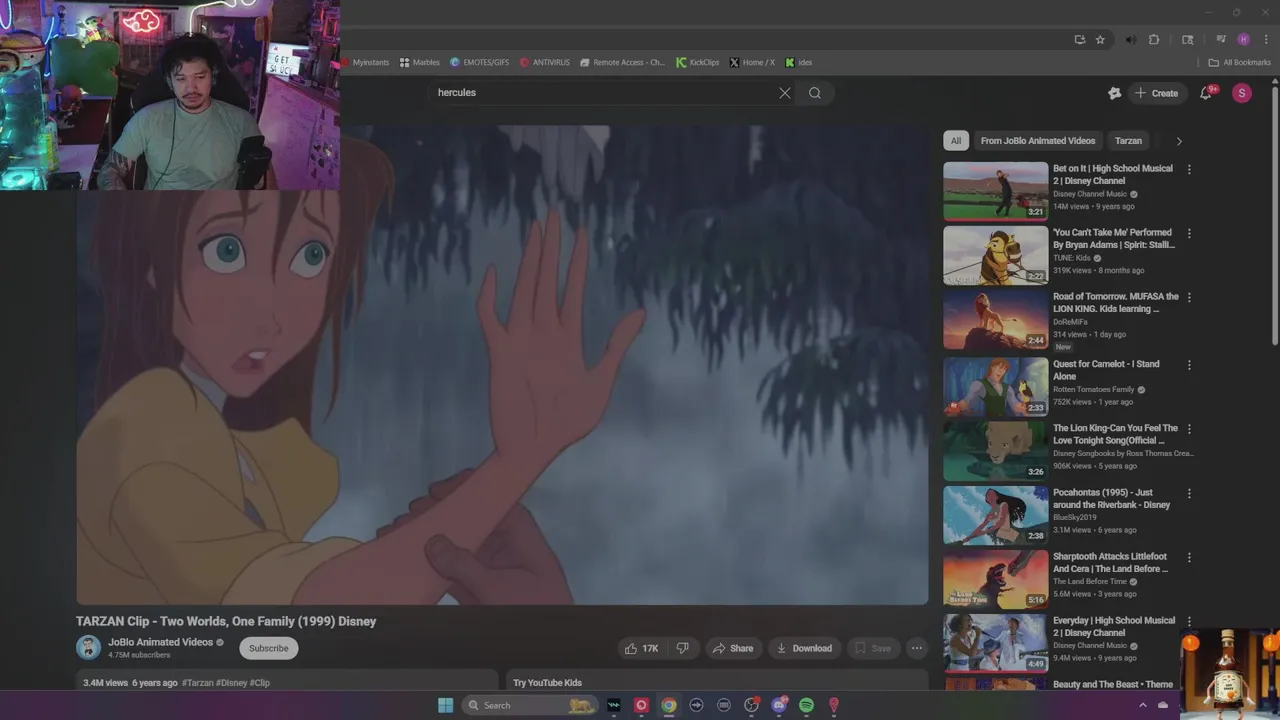Open Bet on It High School Musical thumbnail
Screen dimensions: 1280x720
point(996,190)
